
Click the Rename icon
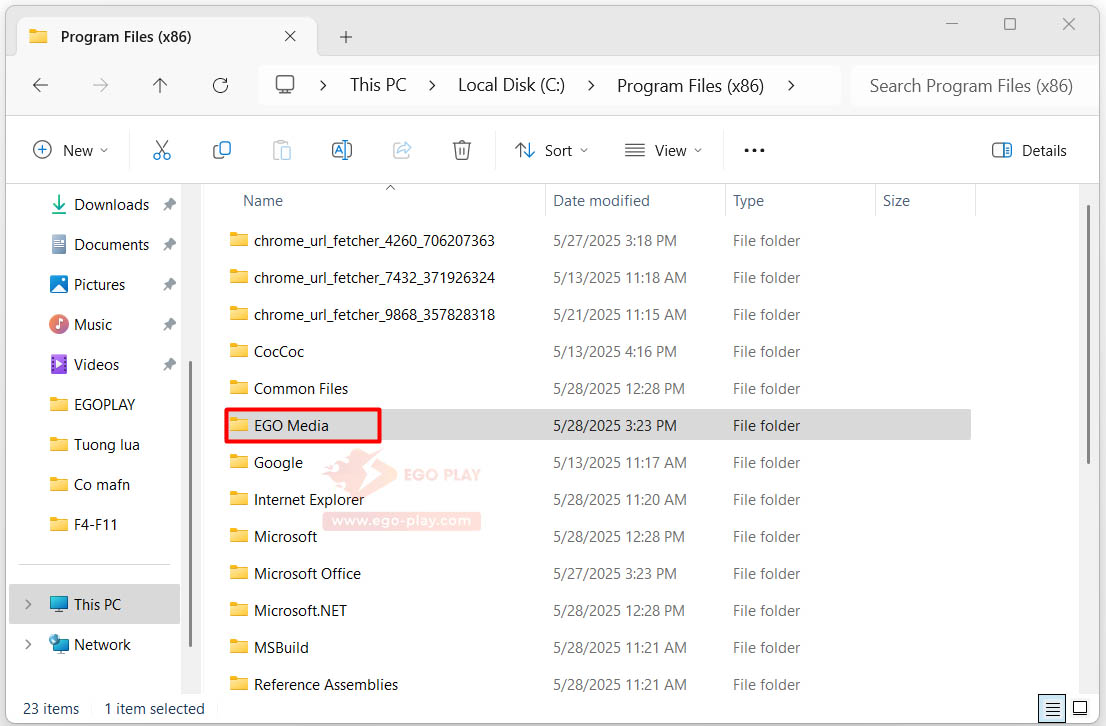coord(341,150)
